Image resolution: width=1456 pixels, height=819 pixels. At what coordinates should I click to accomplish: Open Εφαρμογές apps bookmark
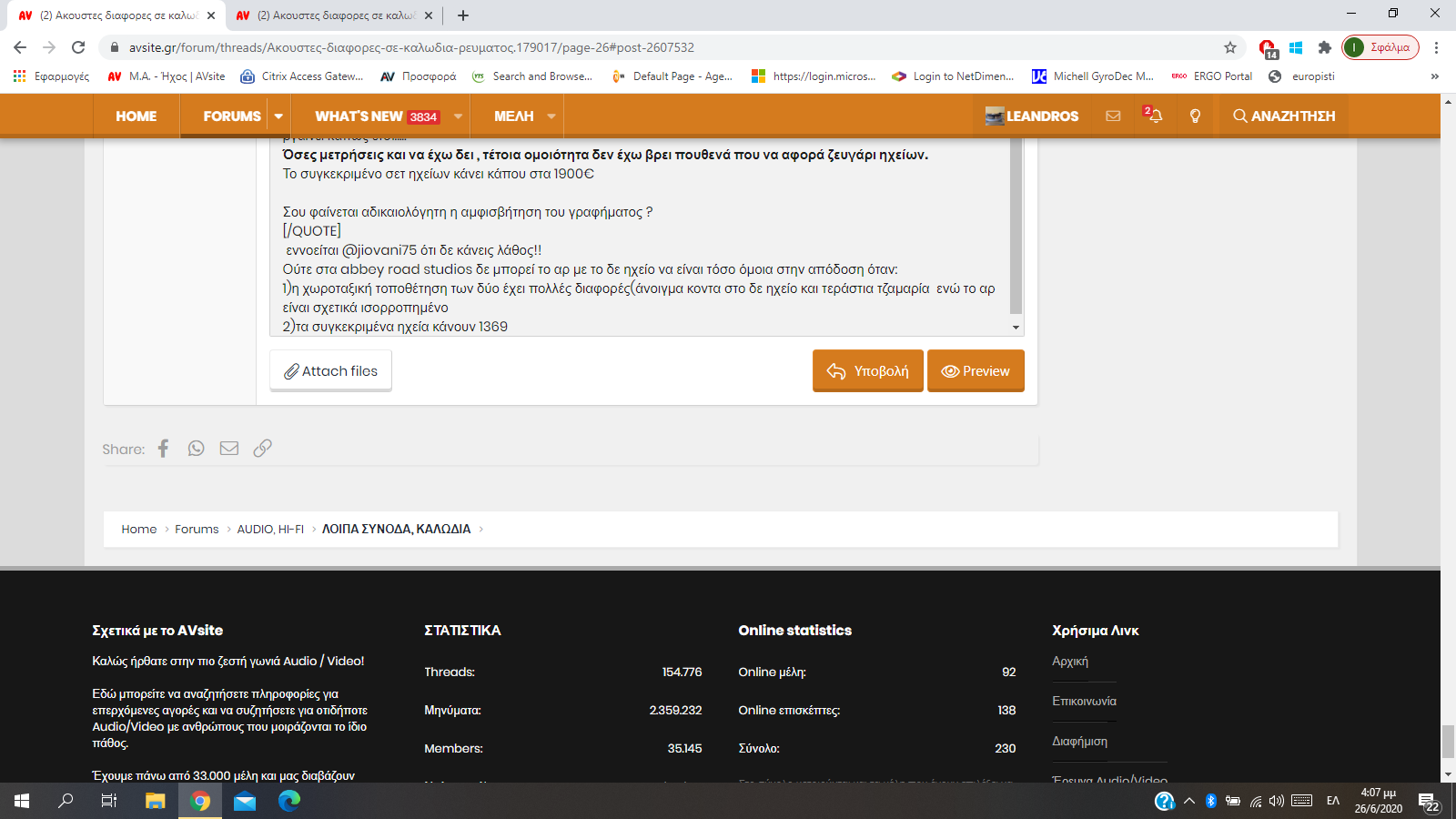pos(52,76)
